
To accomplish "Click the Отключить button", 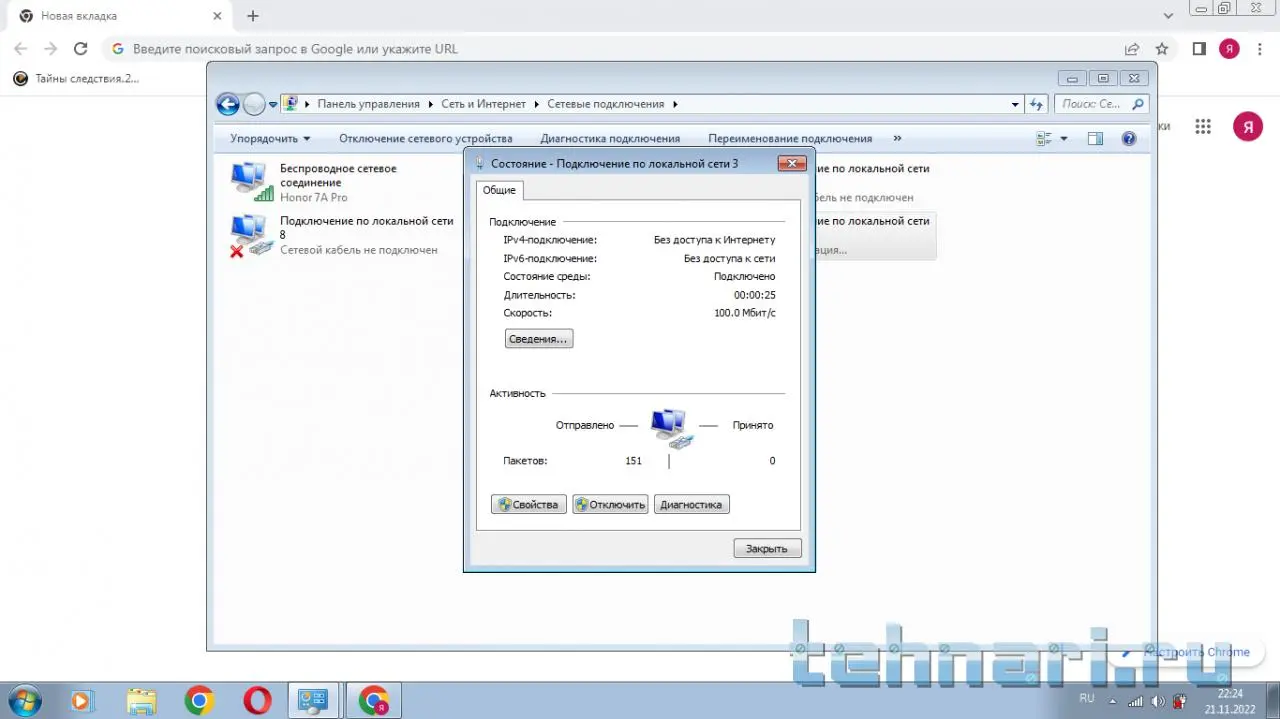I will click(x=610, y=505).
